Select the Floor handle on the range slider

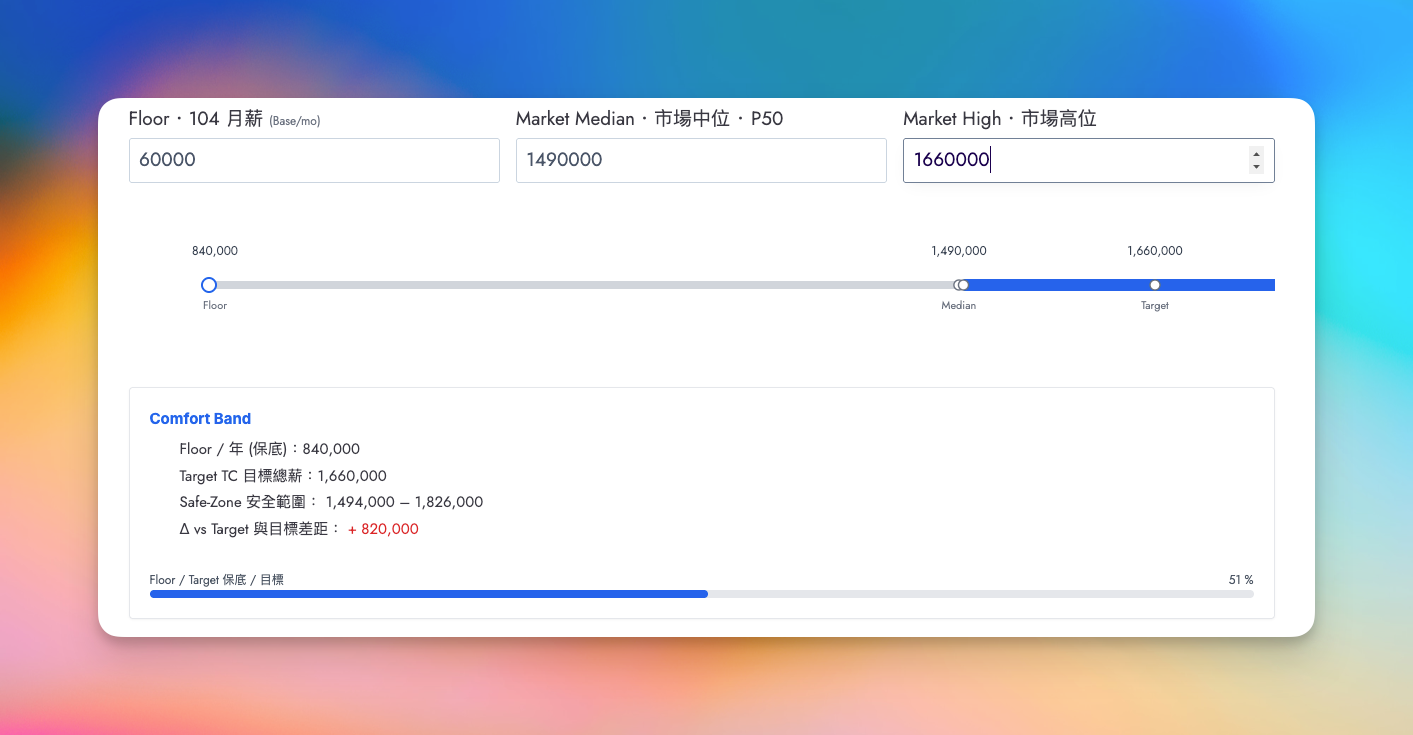(209, 285)
